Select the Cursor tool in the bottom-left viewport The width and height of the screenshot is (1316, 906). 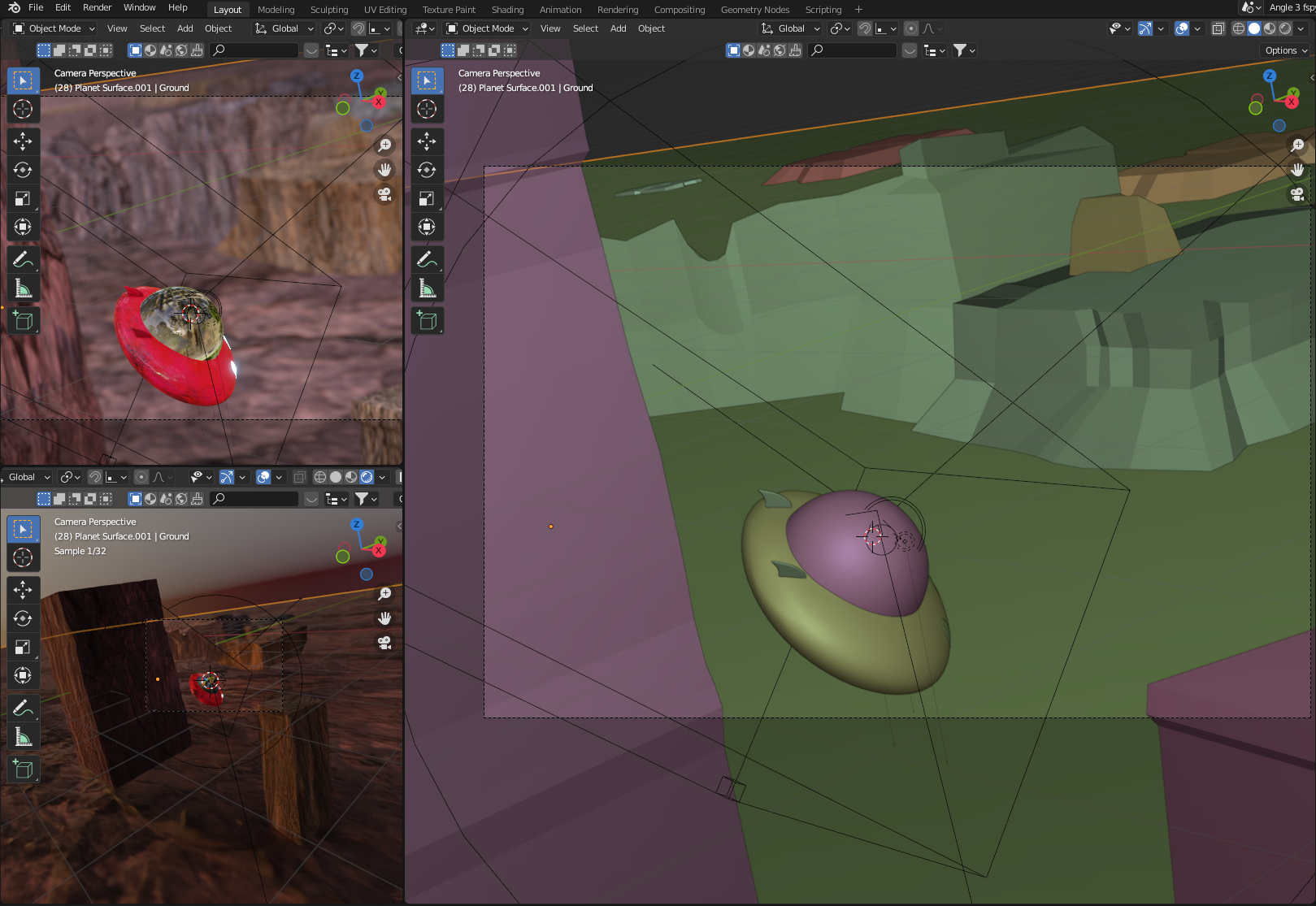(x=23, y=557)
